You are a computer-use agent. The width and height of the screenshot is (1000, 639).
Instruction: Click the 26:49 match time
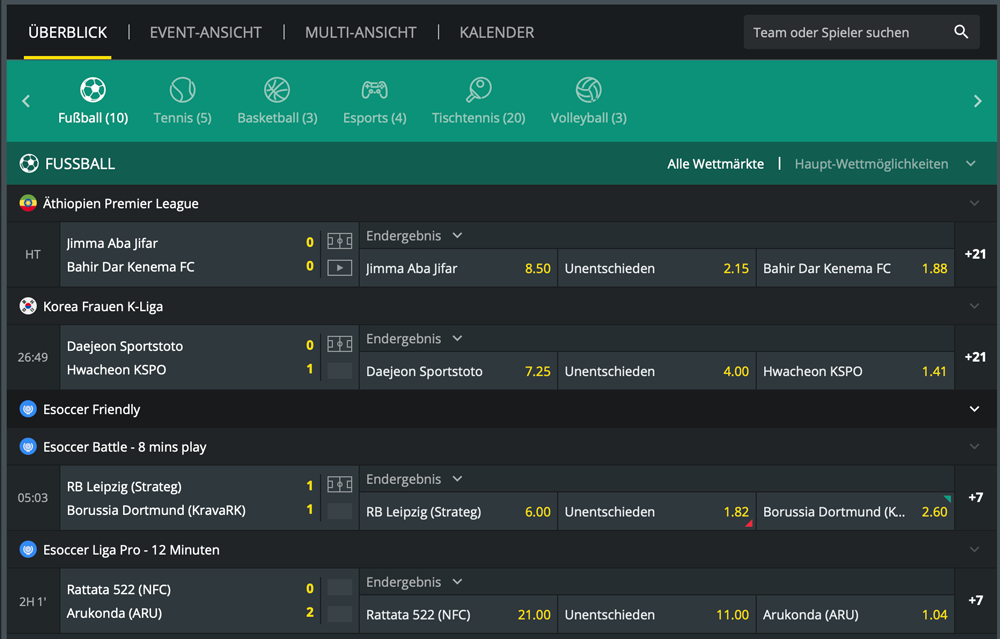pos(33,357)
